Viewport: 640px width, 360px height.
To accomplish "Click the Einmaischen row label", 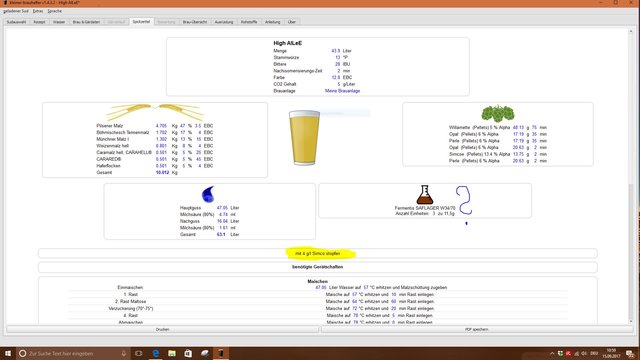I will (x=131, y=288).
